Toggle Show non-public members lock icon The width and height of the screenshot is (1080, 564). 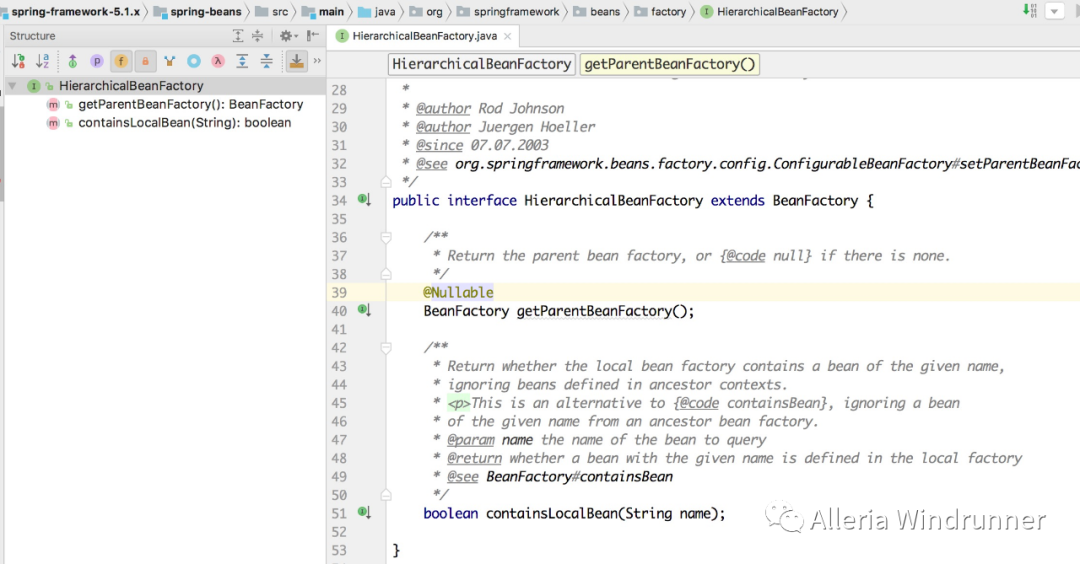[x=145, y=61]
